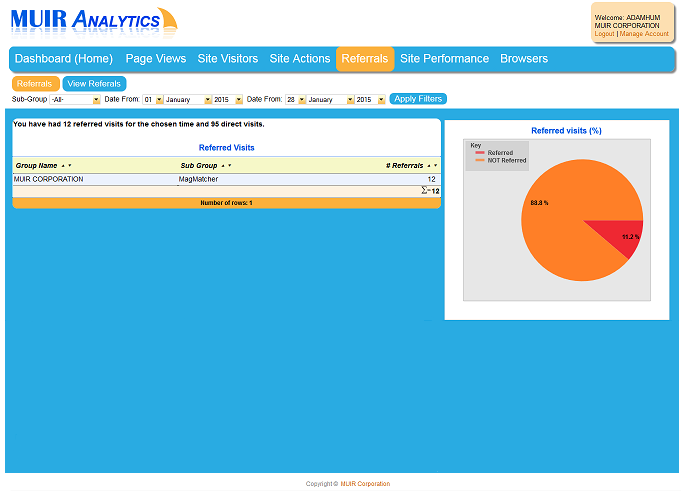Open the first 2015 year dropdown
The image size is (683, 500).
click(x=227, y=100)
